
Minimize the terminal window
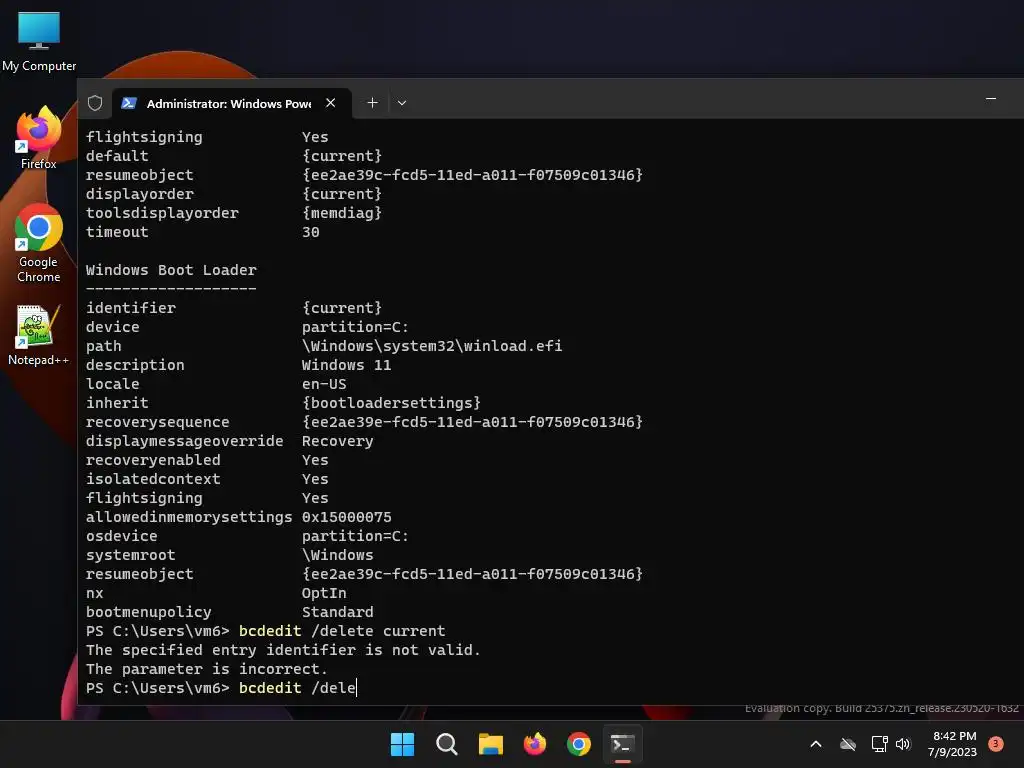click(991, 99)
